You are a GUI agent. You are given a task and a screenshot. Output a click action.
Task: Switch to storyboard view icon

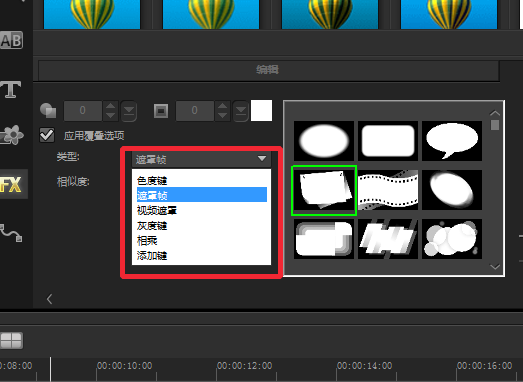point(11,340)
